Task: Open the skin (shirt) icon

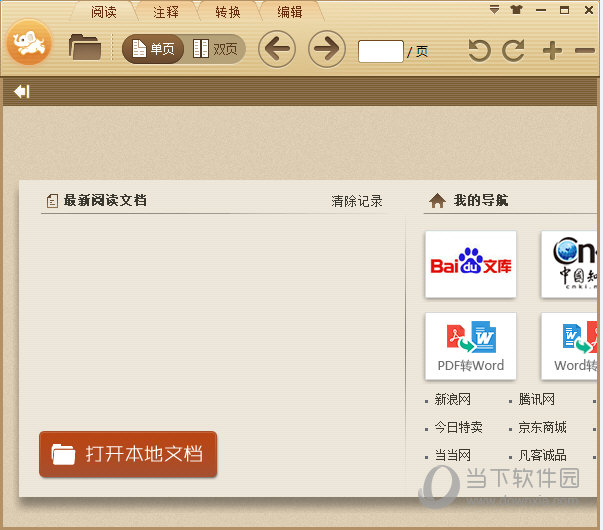Action: [x=516, y=10]
